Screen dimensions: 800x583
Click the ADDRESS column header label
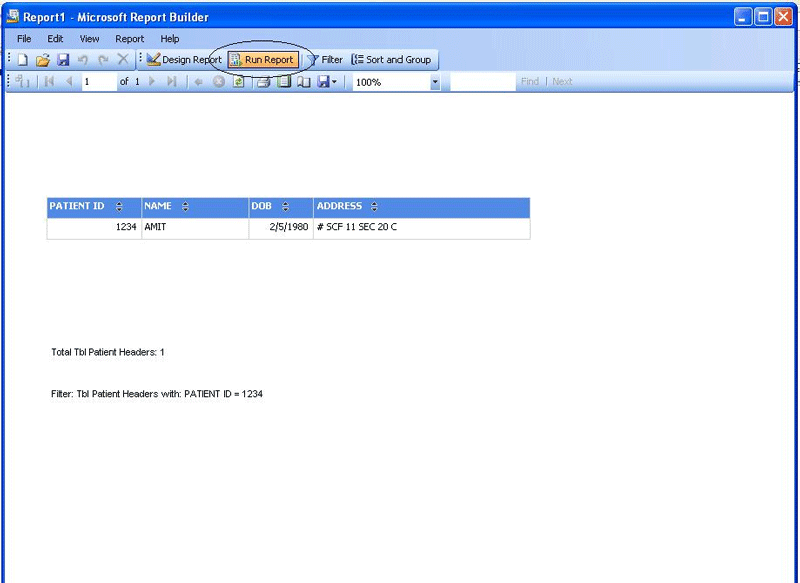[339, 206]
